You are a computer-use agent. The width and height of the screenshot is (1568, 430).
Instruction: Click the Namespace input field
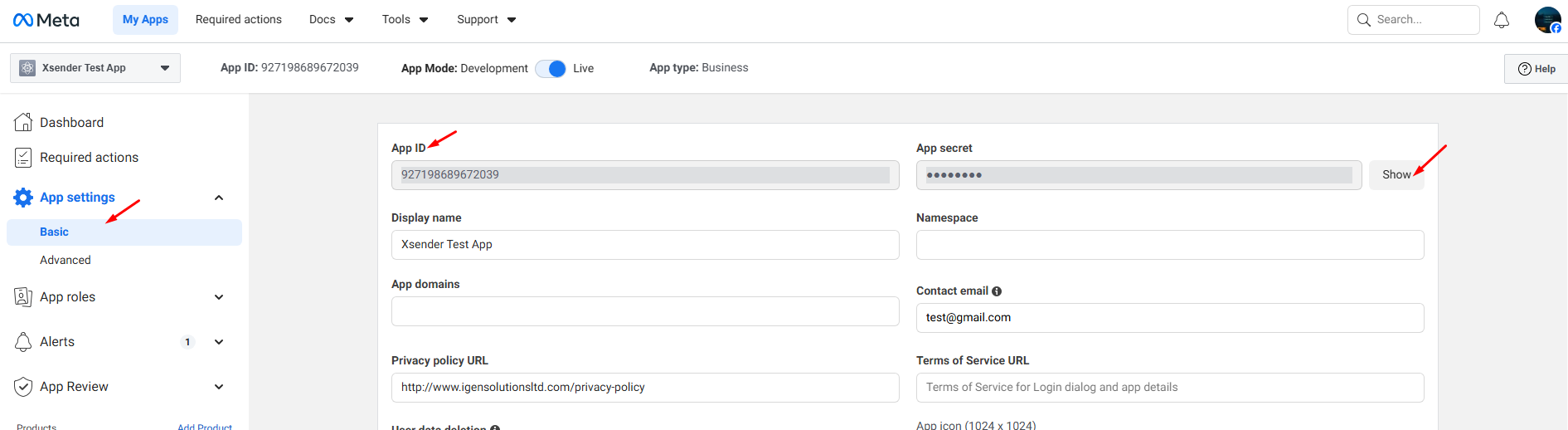[x=1169, y=245]
